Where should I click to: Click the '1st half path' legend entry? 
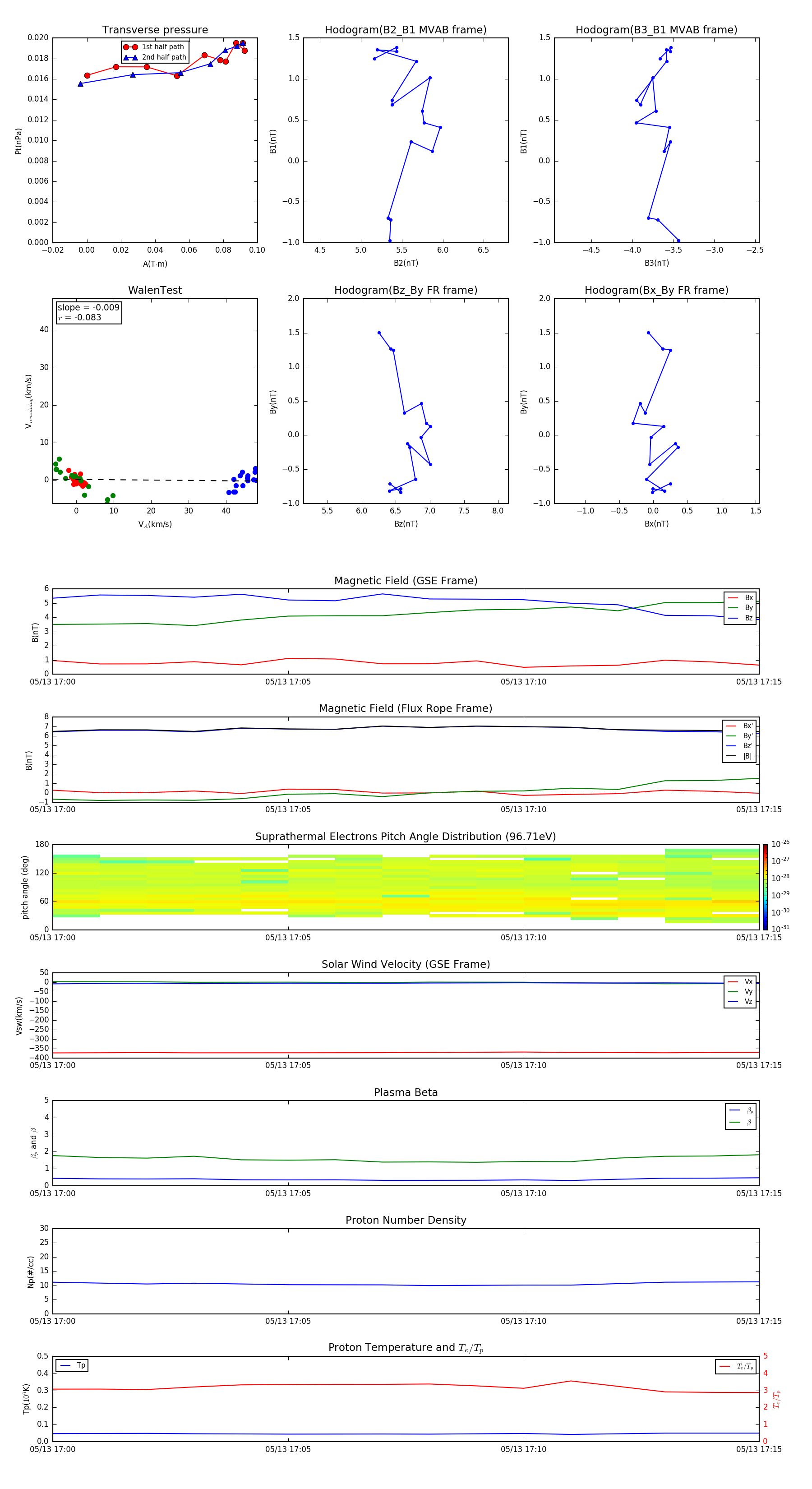tap(155, 47)
